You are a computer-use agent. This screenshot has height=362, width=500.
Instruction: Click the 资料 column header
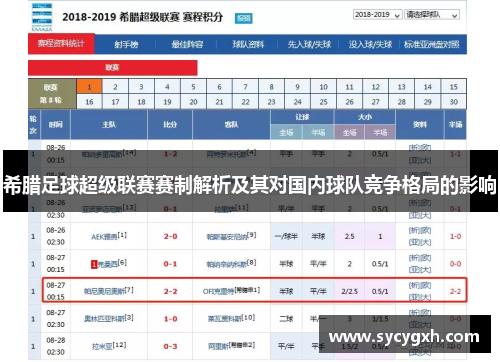coord(420,125)
